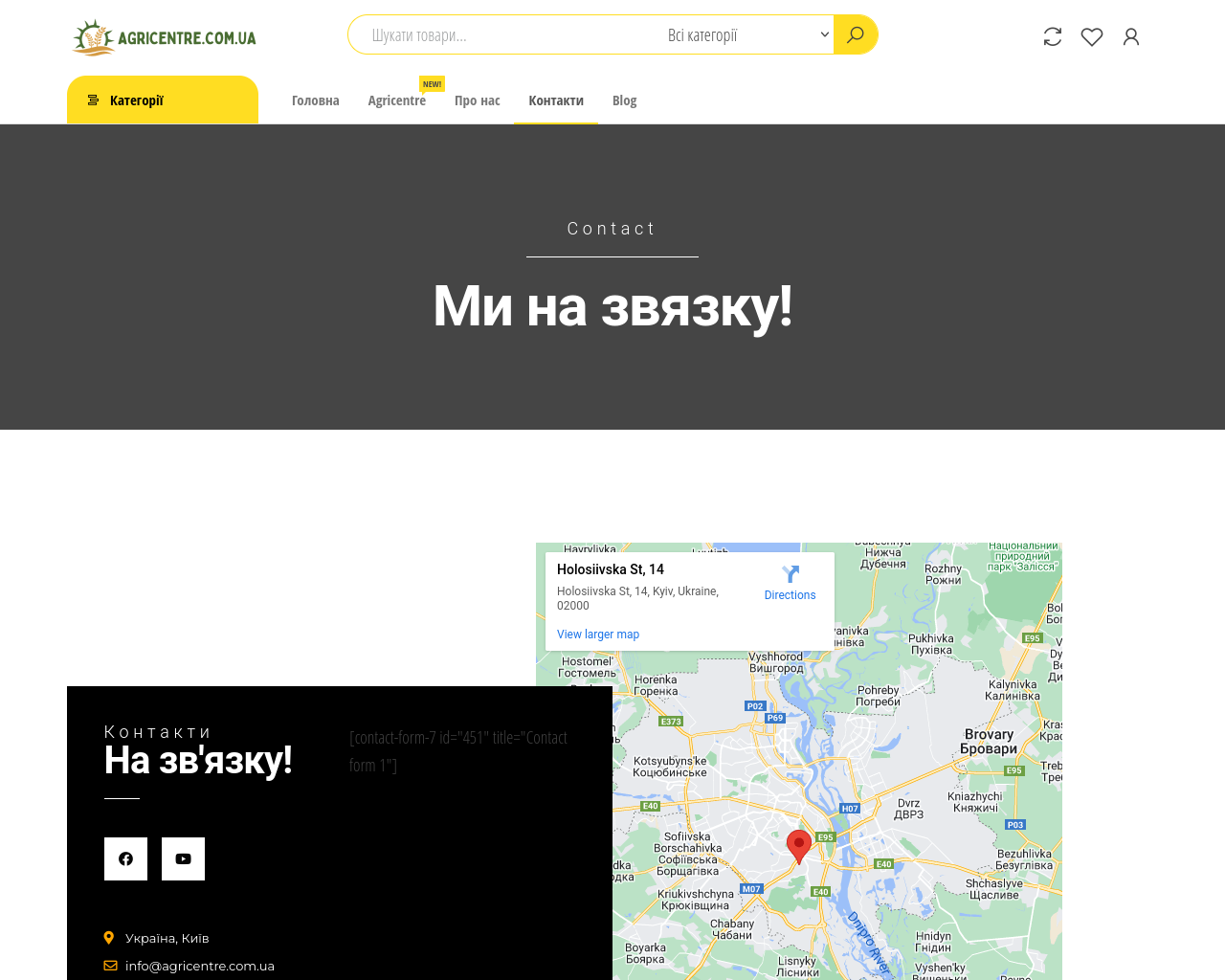
Task: Focus the Шукати товари search field
Action: 507,34
